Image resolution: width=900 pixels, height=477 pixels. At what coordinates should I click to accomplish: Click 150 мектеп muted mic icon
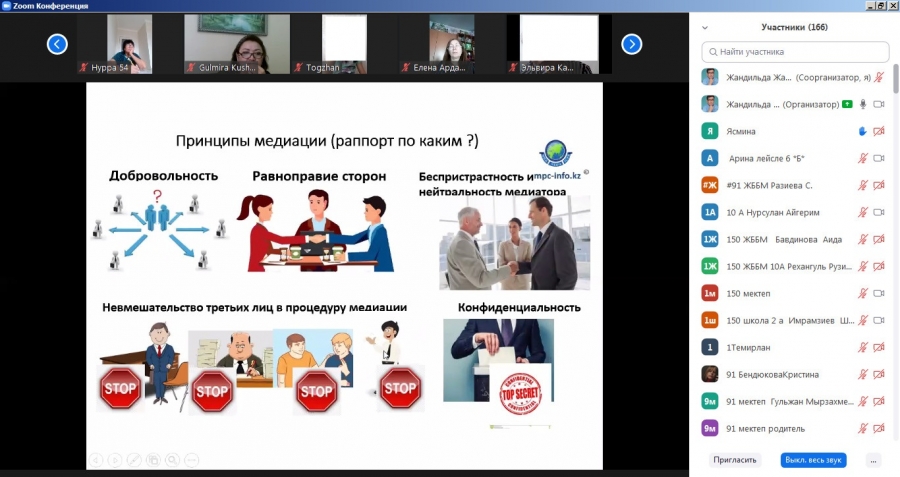[863, 293]
